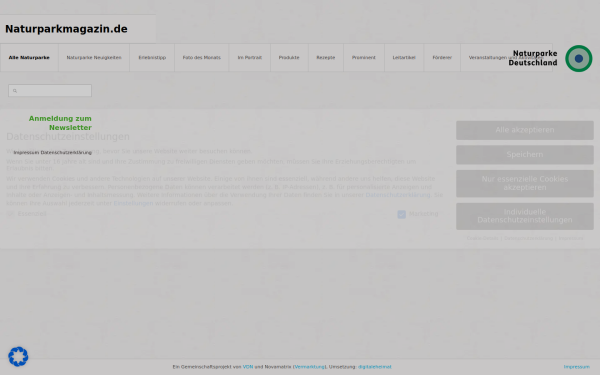Open the Alle Naturparke menu item

pos(29,57)
